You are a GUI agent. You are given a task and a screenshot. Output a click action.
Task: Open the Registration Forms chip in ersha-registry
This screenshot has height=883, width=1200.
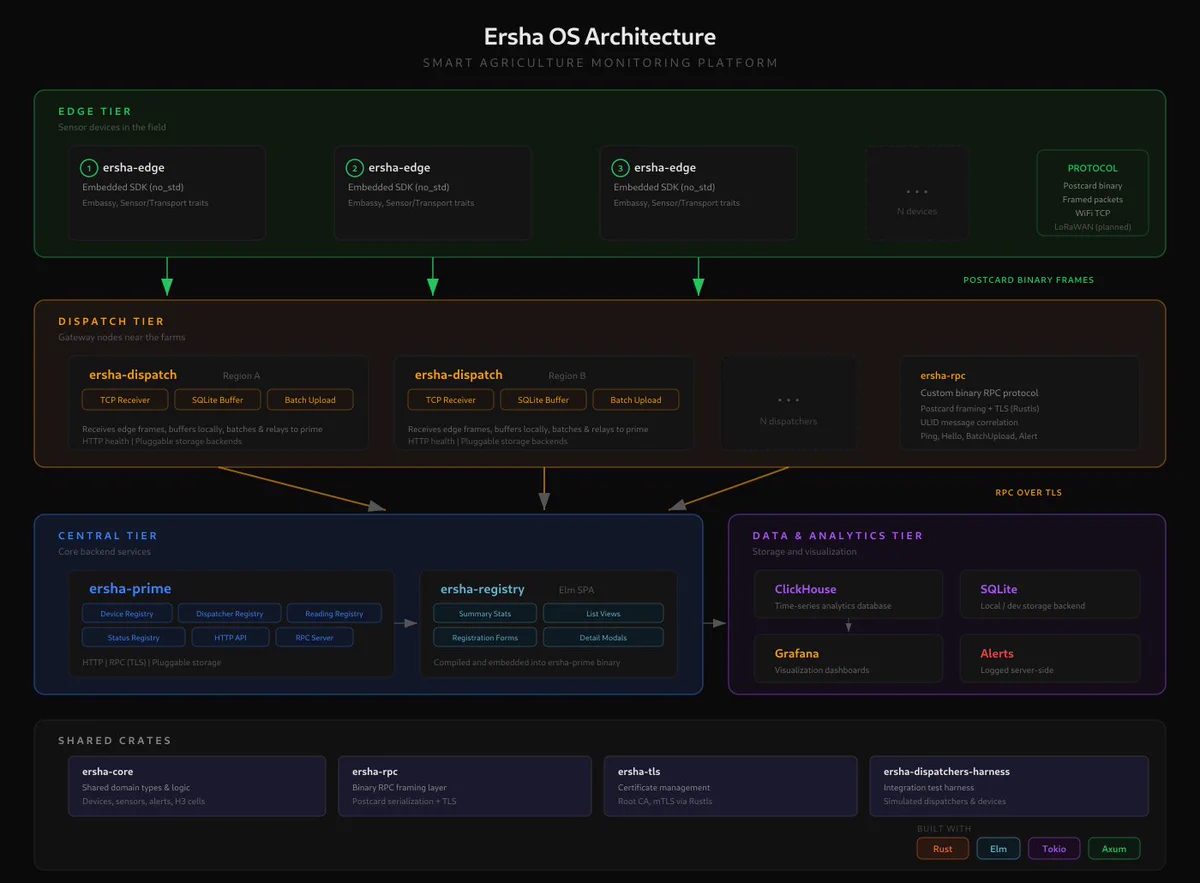[485, 637]
